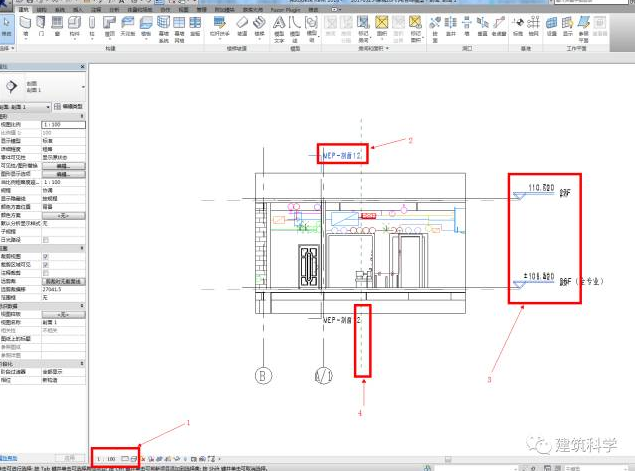
Task: Toggle the Crop View checkbox
Action: (x=45, y=256)
